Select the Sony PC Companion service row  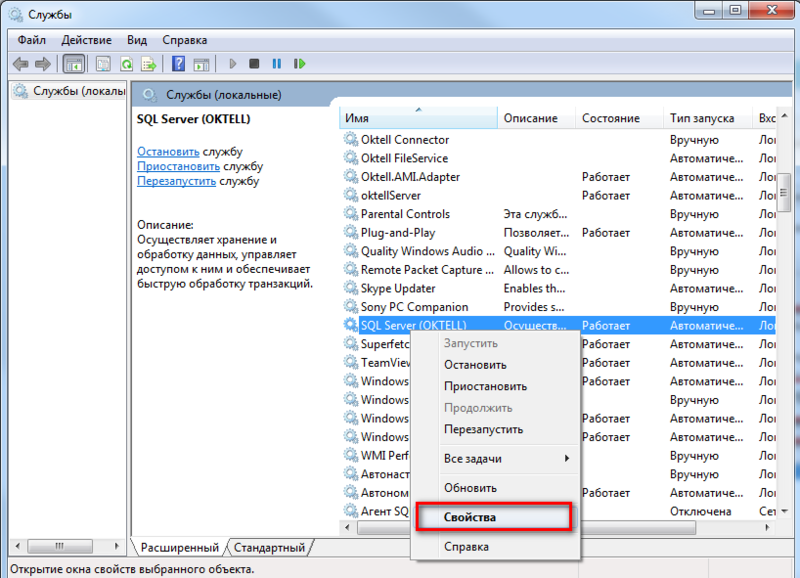coord(559,307)
